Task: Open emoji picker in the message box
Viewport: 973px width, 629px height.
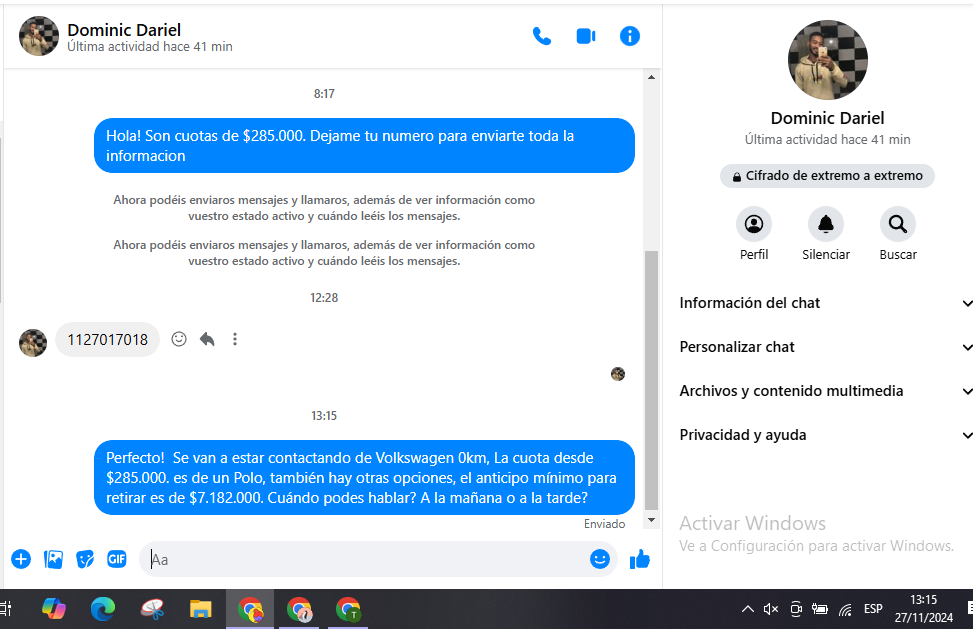Action: tap(600, 559)
